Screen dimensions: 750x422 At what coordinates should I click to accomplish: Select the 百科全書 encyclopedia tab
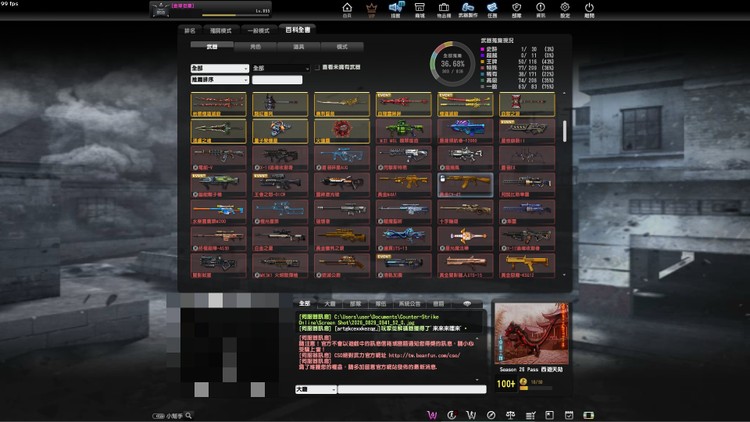point(298,30)
